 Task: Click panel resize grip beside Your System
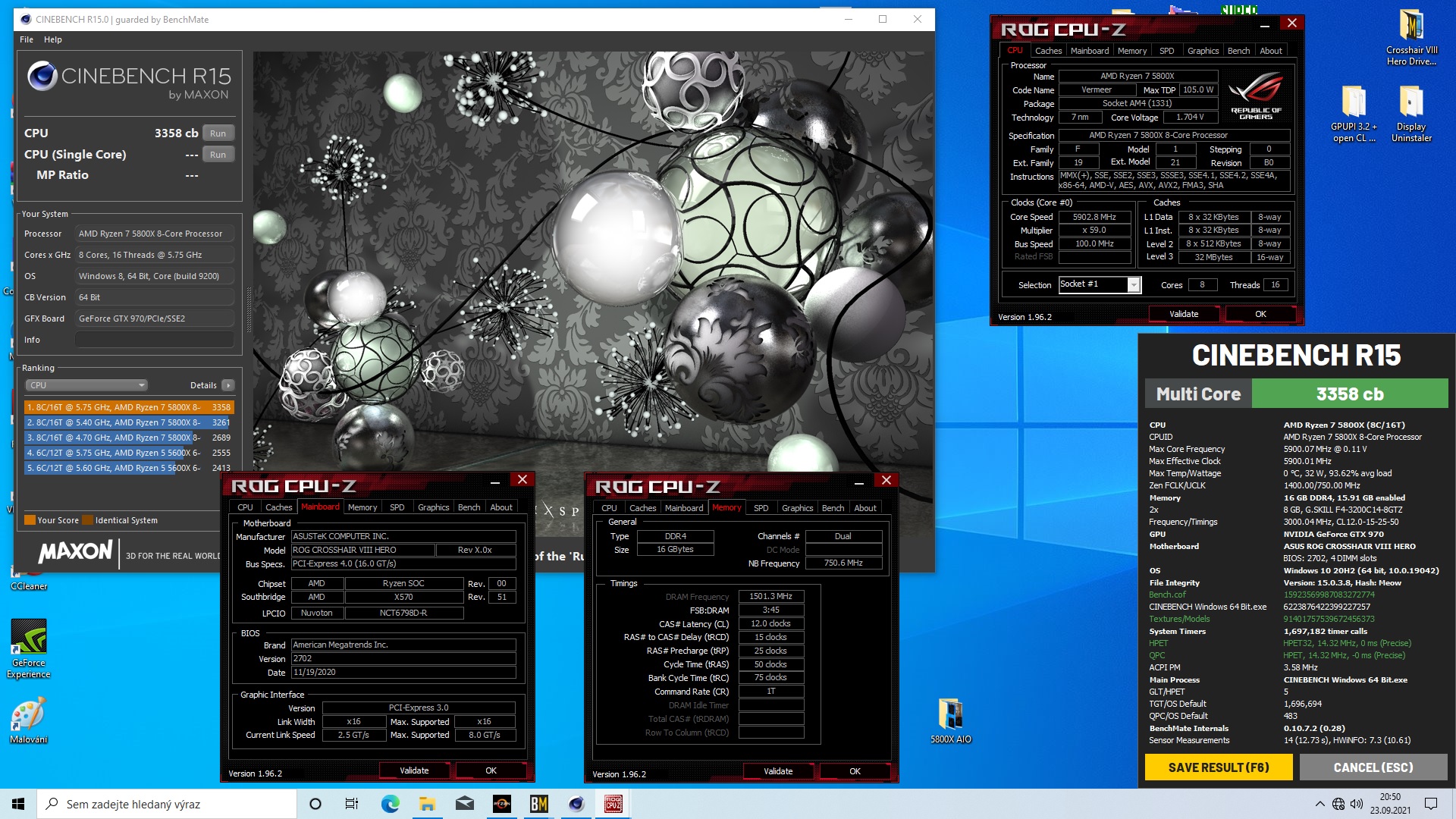(x=248, y=311)
